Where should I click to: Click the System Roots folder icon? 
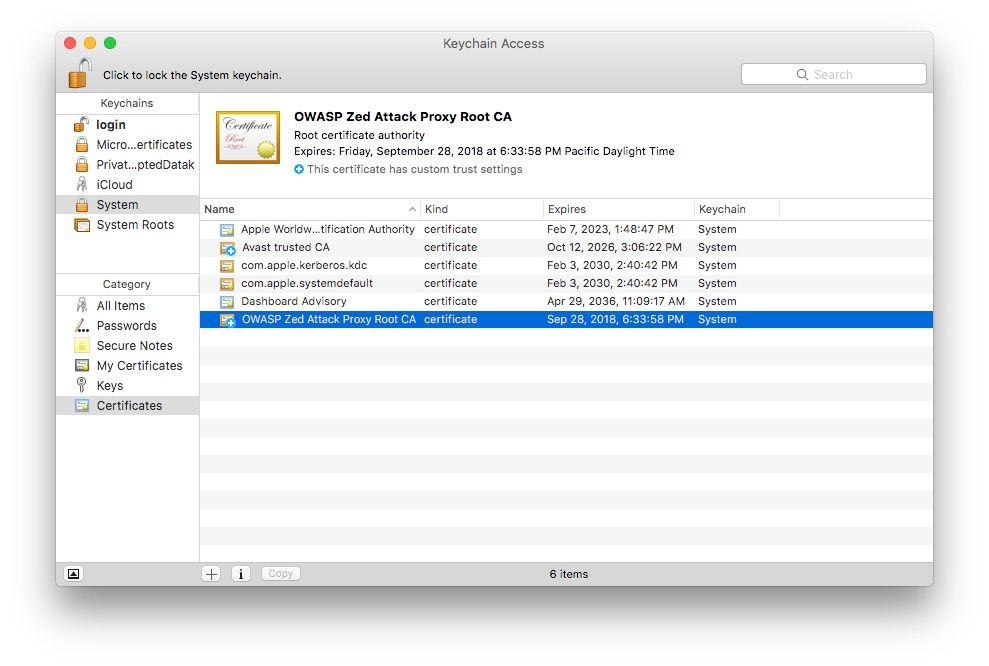(x=82, y=225)
